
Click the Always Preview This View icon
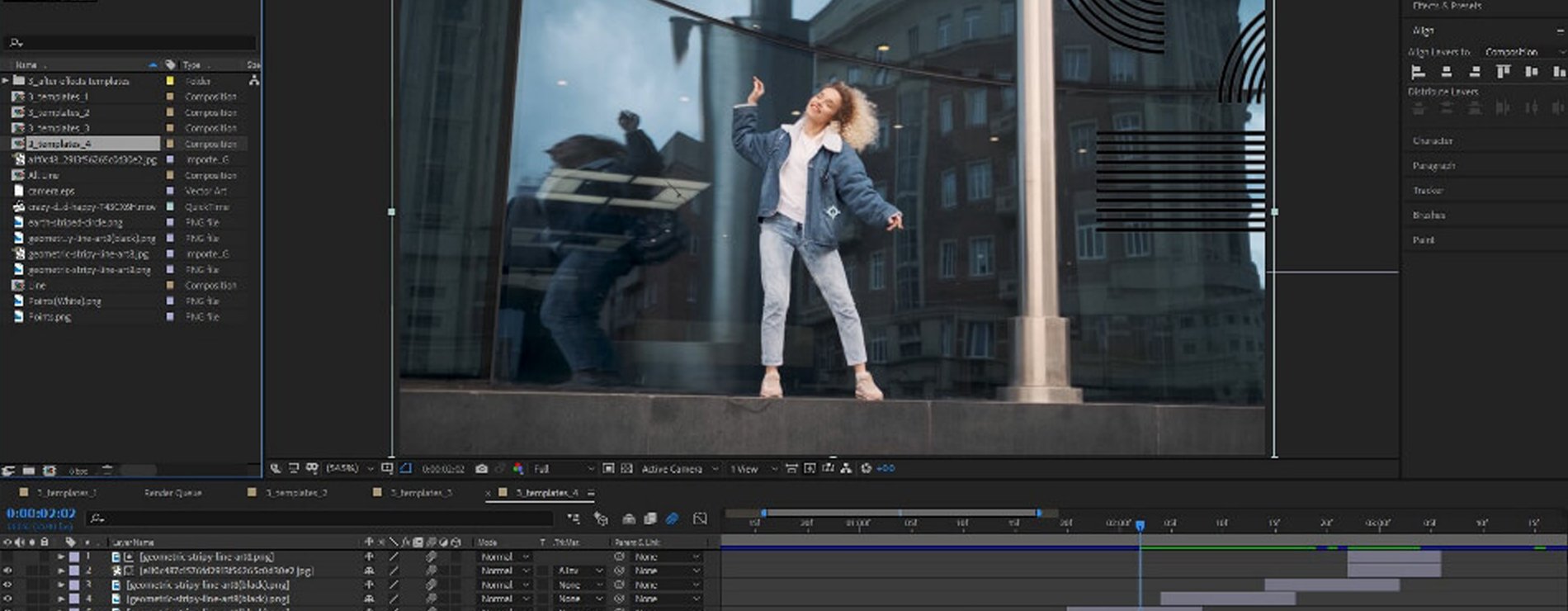(x=276, y=468)
